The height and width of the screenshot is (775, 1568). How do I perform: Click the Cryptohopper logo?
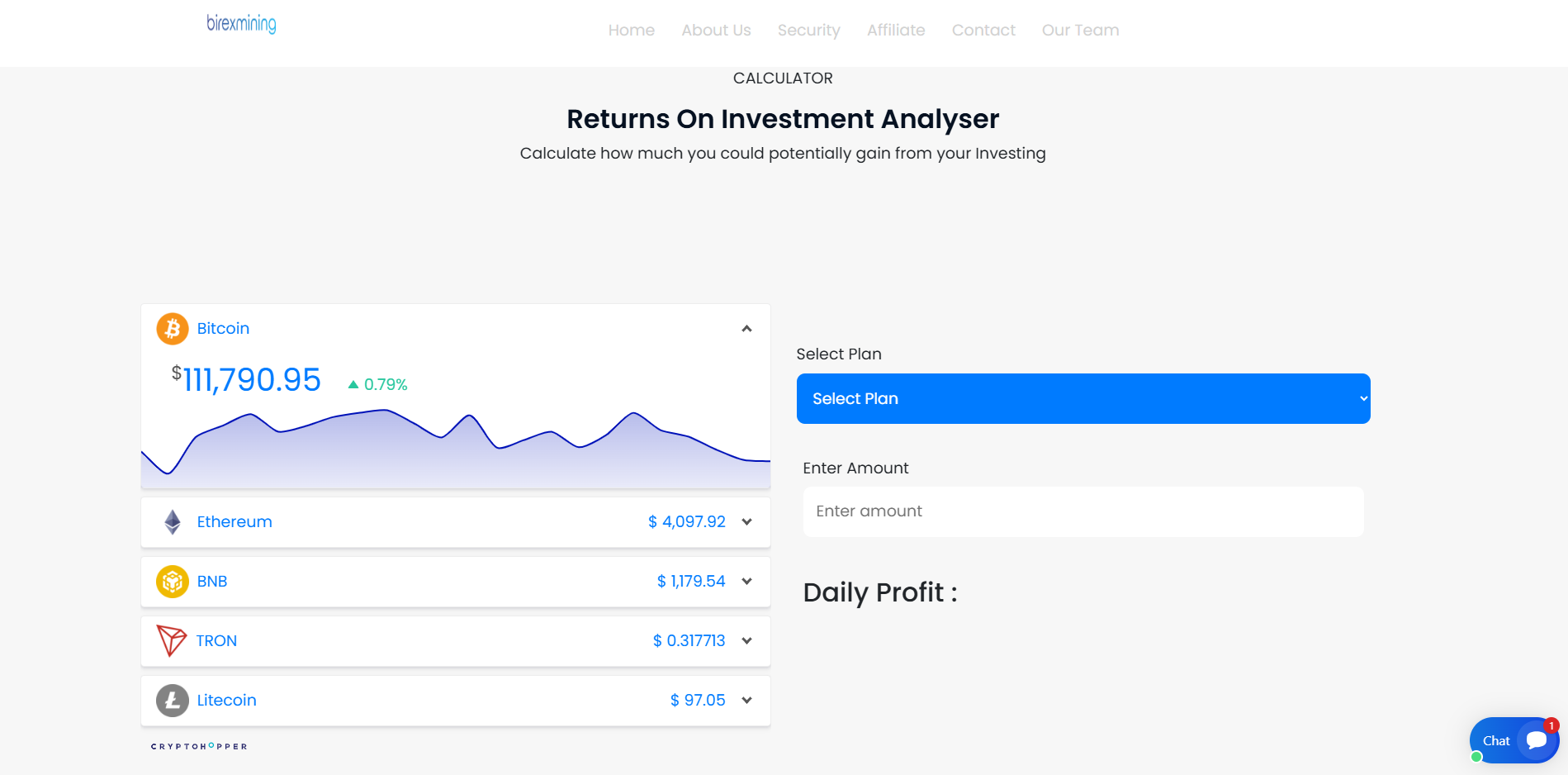point(199,746)
